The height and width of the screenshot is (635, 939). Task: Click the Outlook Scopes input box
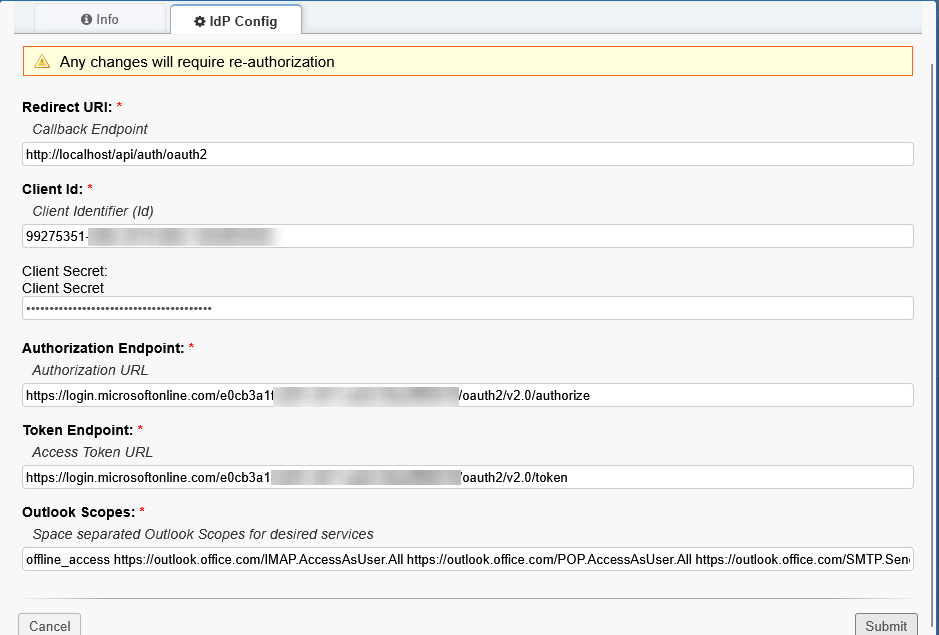467,559
